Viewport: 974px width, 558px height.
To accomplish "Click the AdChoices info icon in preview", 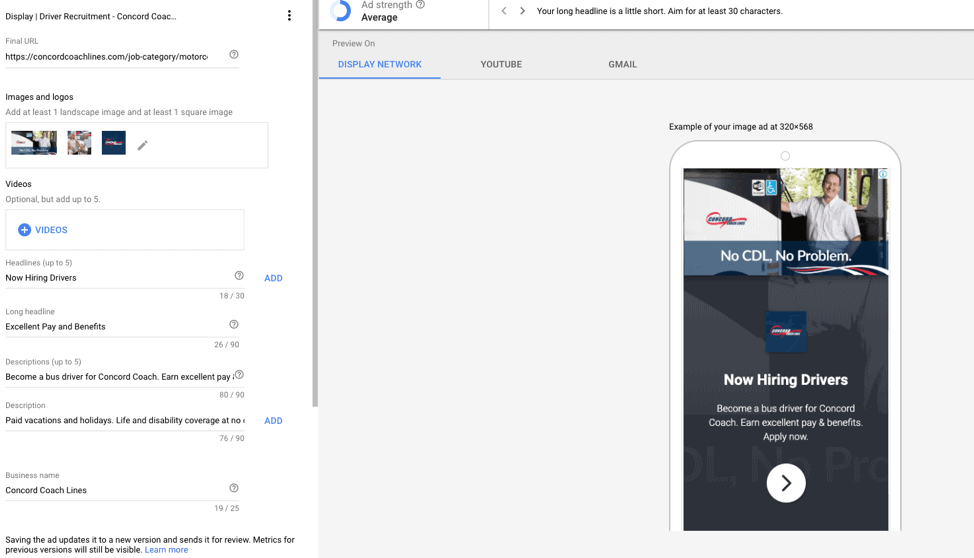I will (x=883, y=174).
